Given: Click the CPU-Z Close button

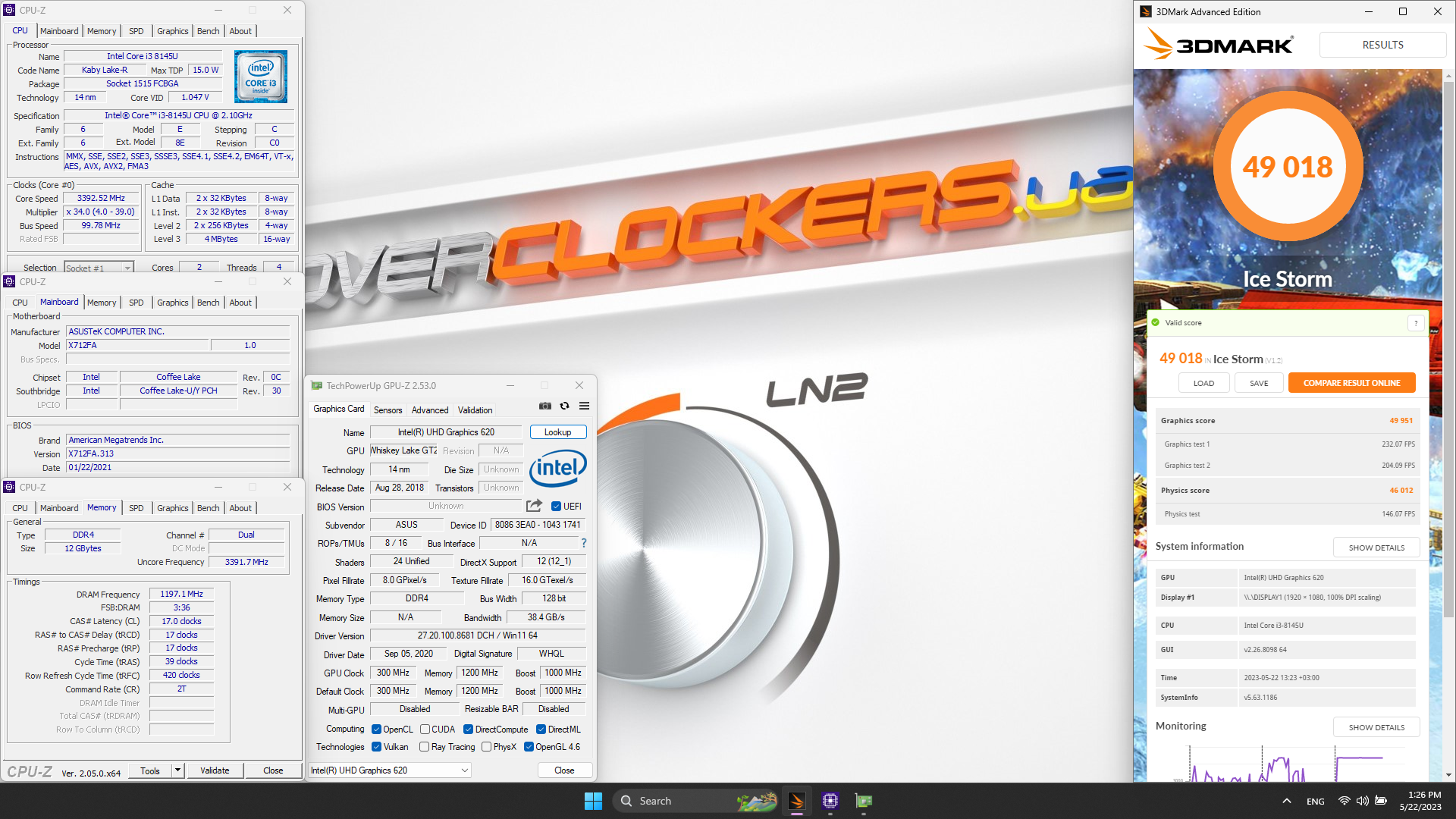Looking at the screenshot, I should coord(273,770).
